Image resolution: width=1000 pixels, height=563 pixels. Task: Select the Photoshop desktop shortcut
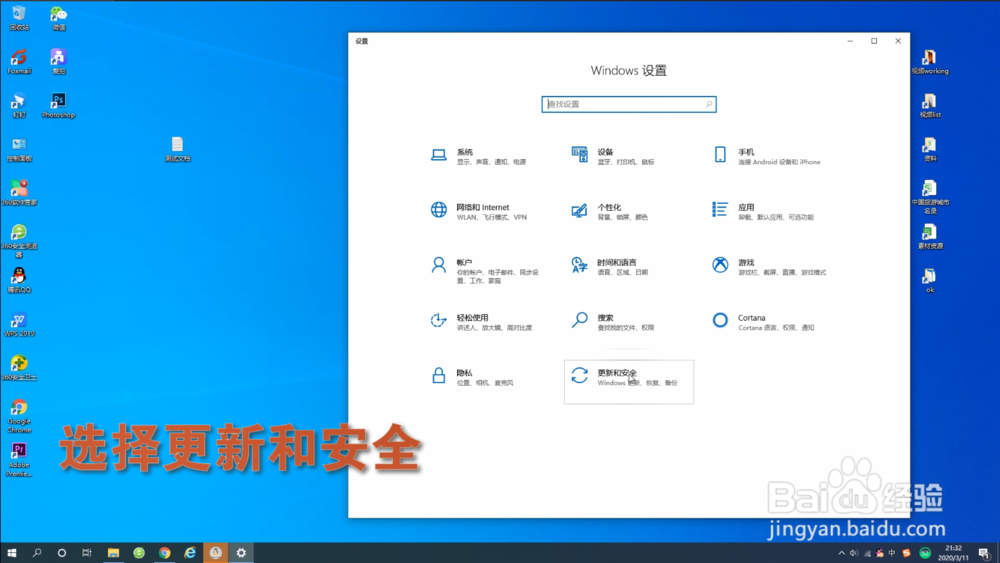pos(58,105)
